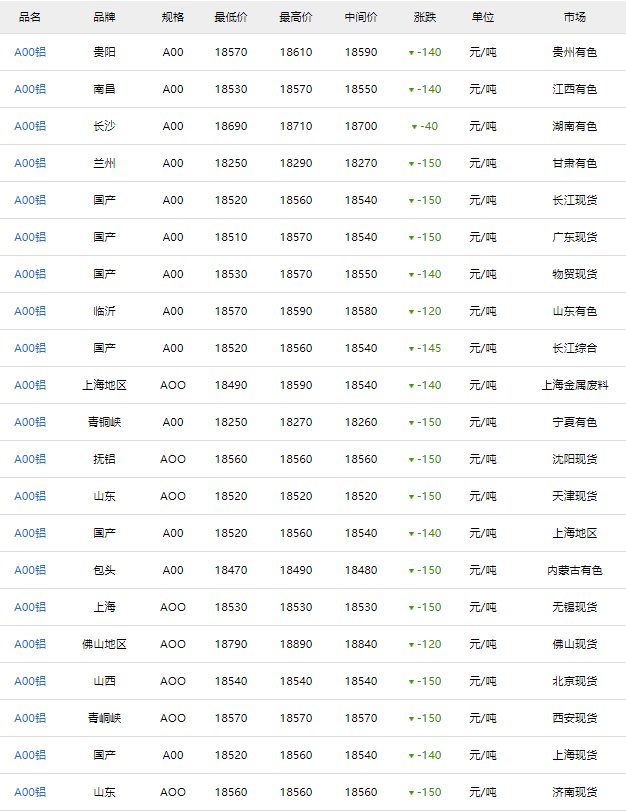The image size is (626, 811).
Task: Select the 佛山地区 brand cell
Action: 104,644
